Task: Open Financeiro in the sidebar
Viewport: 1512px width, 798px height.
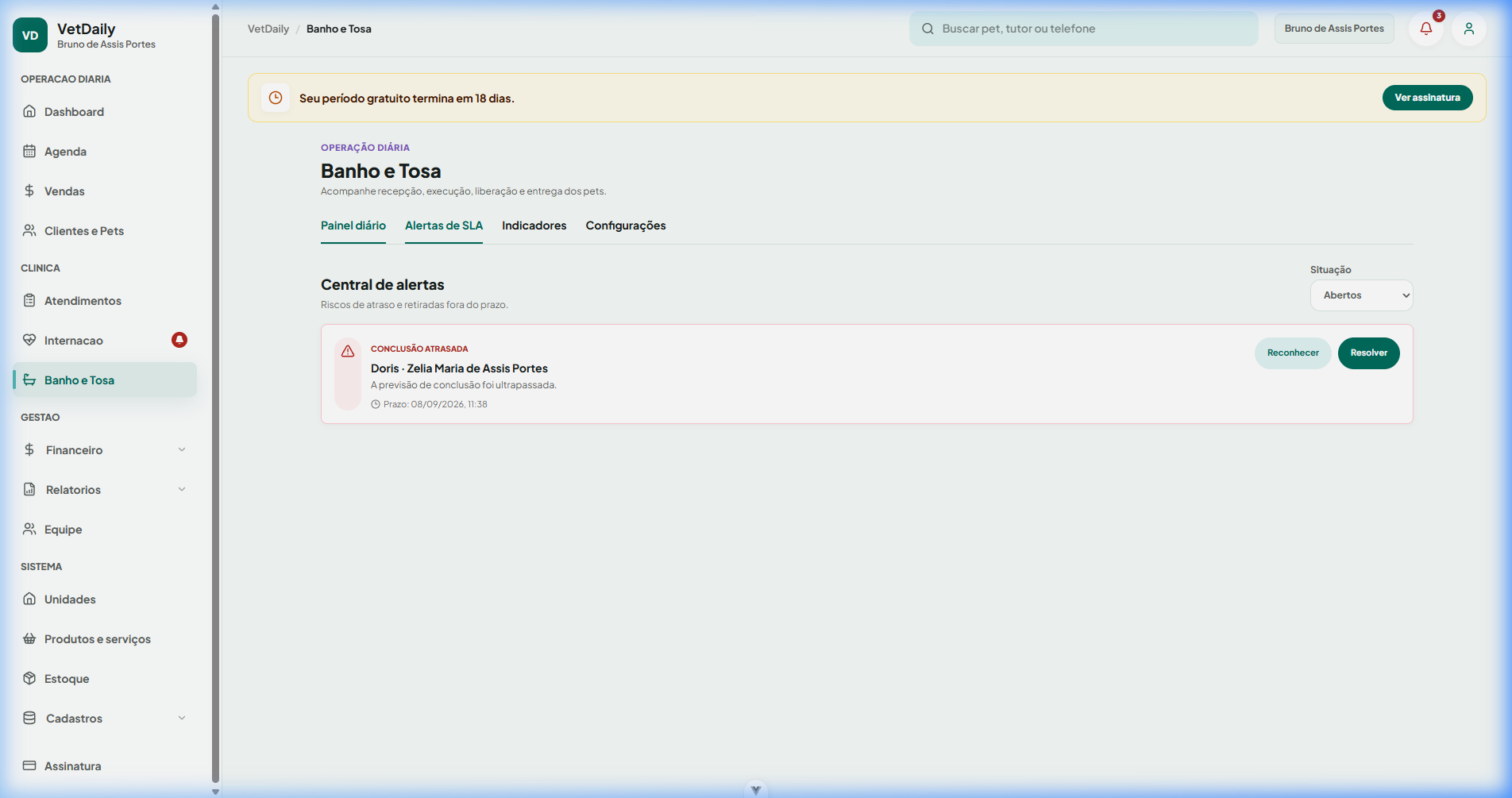Action: [105, 449]
